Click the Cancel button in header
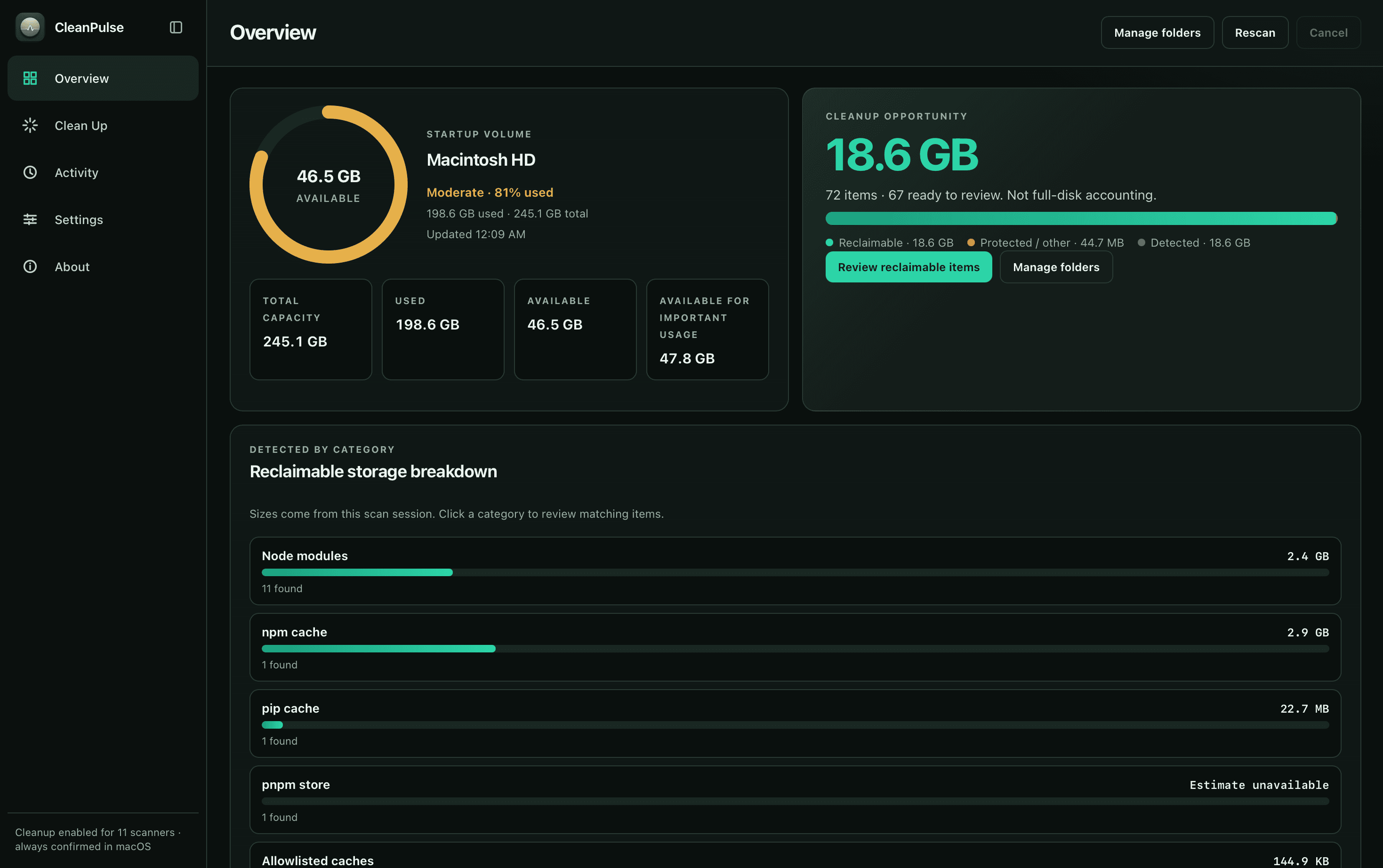Screen dimensions: 1383x868 click(1328, 33)
